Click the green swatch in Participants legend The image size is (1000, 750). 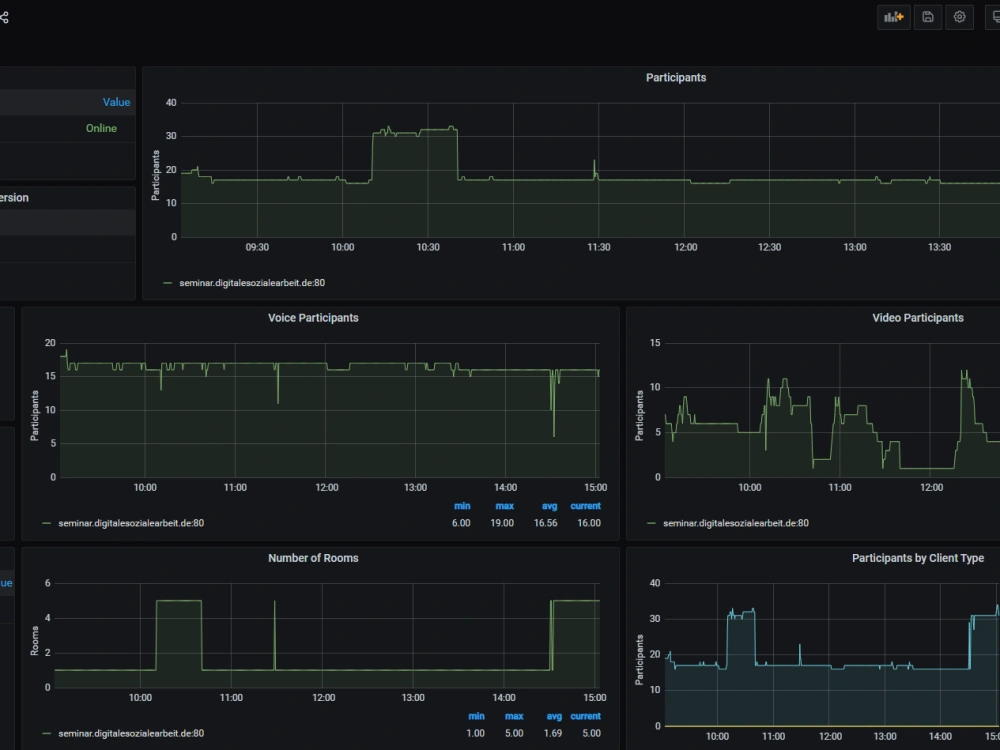pyautogui.click(x=168, y=283)
